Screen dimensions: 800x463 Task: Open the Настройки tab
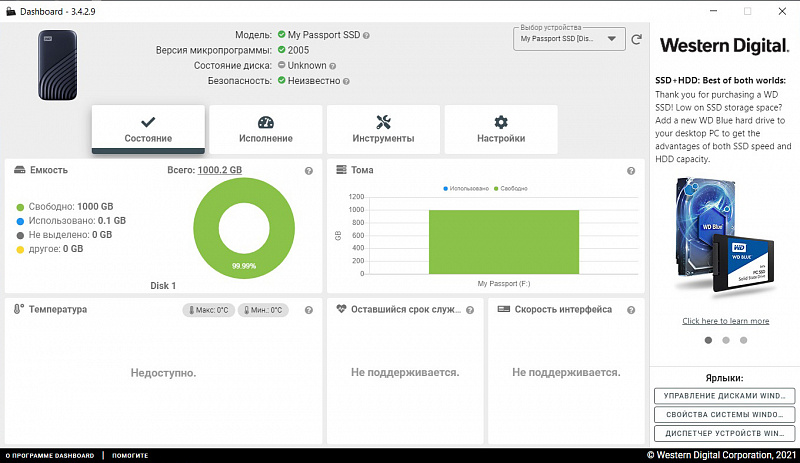[x=501, y=129]
